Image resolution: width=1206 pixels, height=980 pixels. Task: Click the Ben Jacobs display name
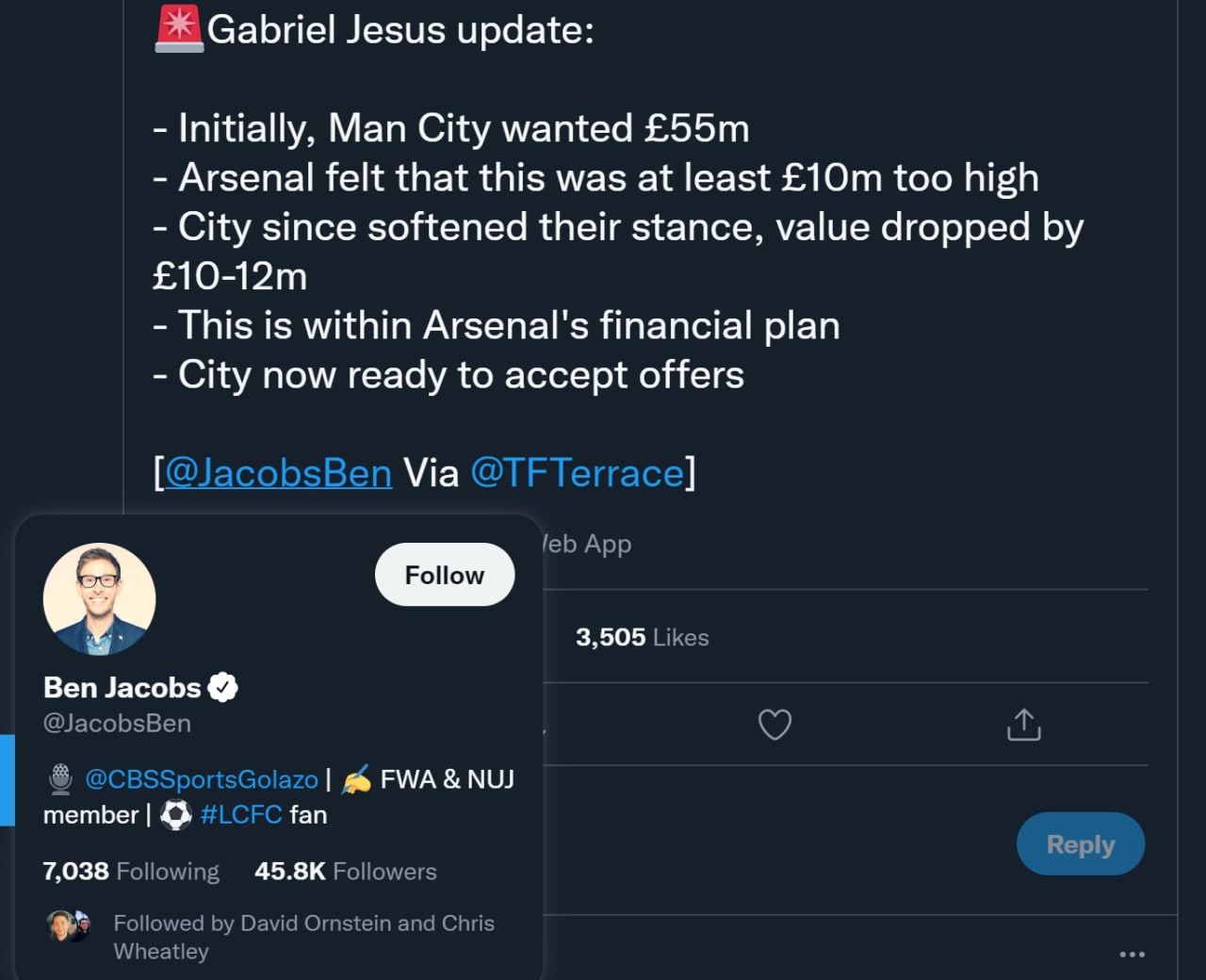(x=122, y=688)
